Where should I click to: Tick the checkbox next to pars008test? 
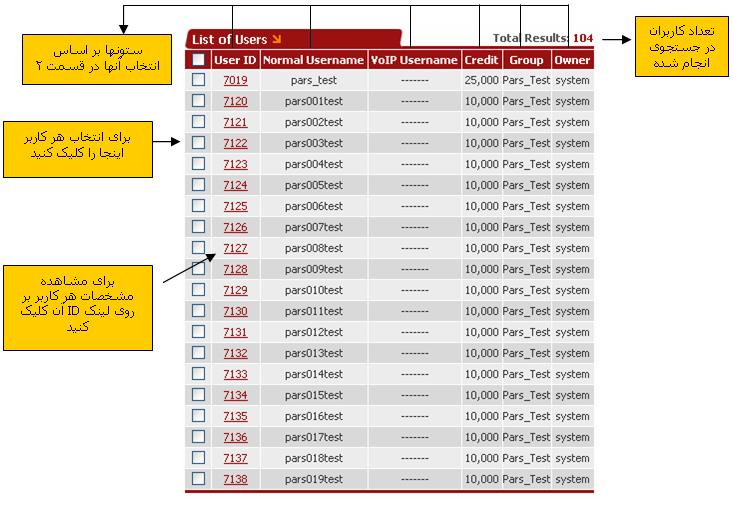[198, 248]
